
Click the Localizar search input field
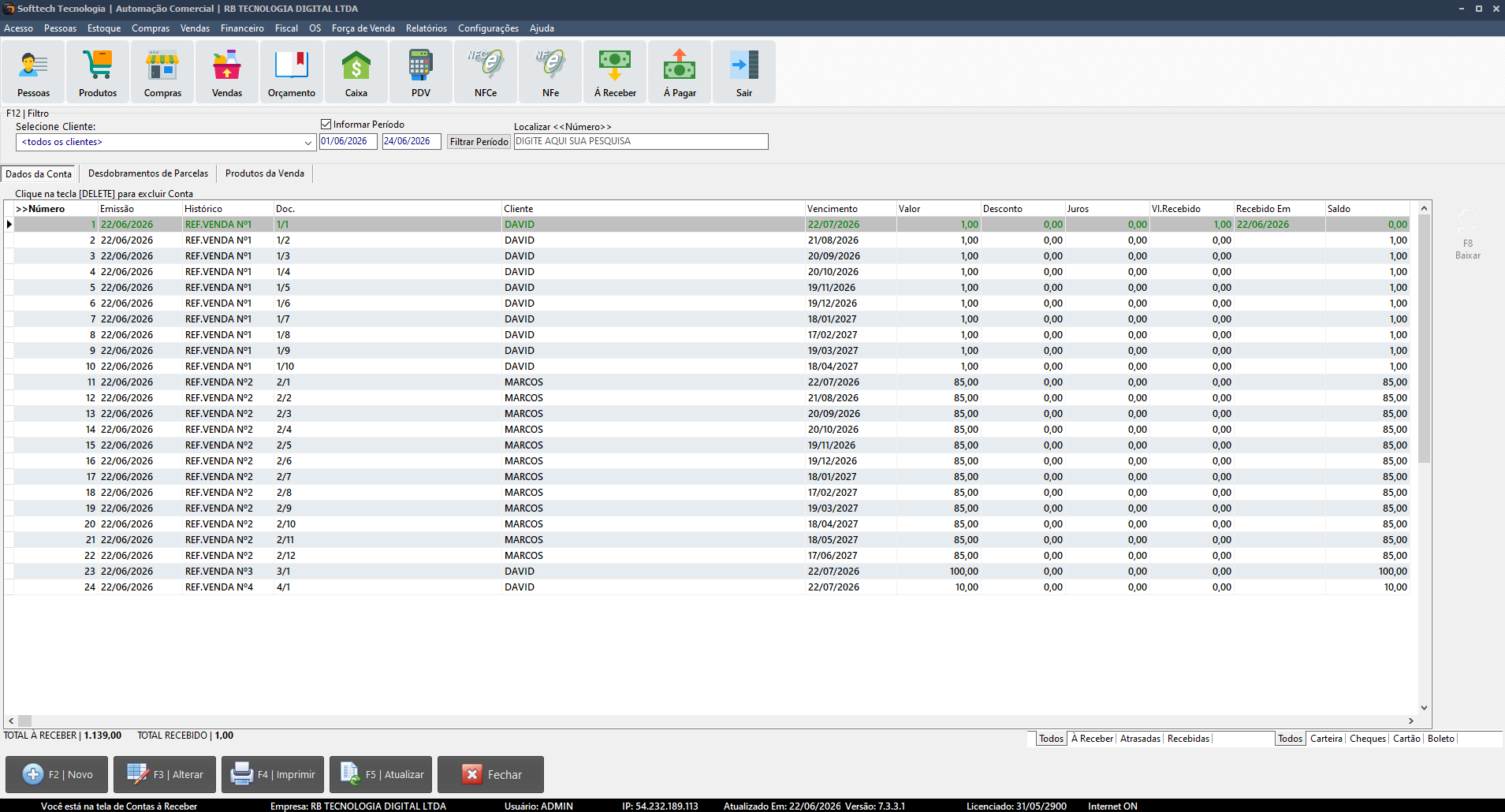coord(641,141)
